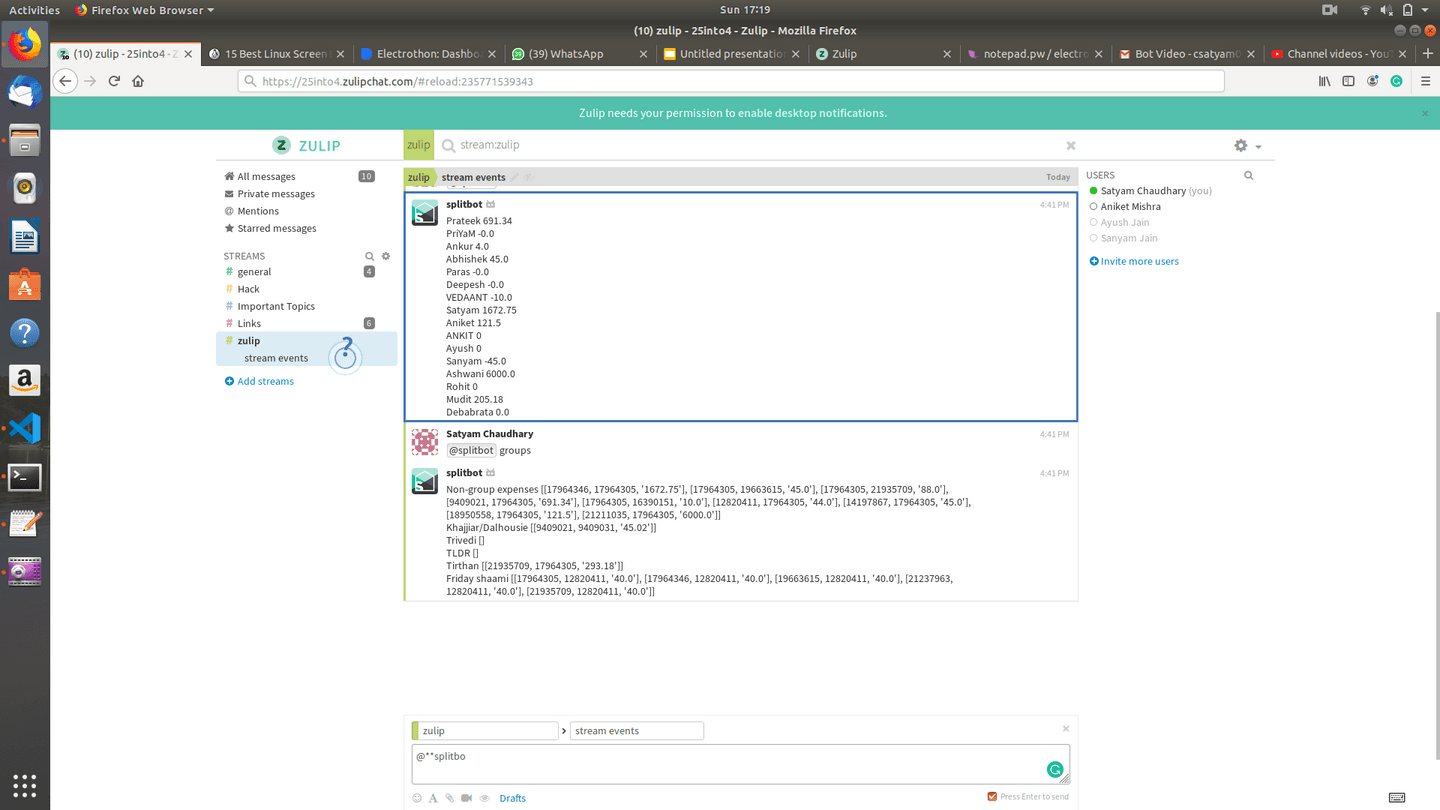The height and width of the screenshot is (810, 1440).
Task: Edit the compose topic field 'stream events'
Action: 636,731
